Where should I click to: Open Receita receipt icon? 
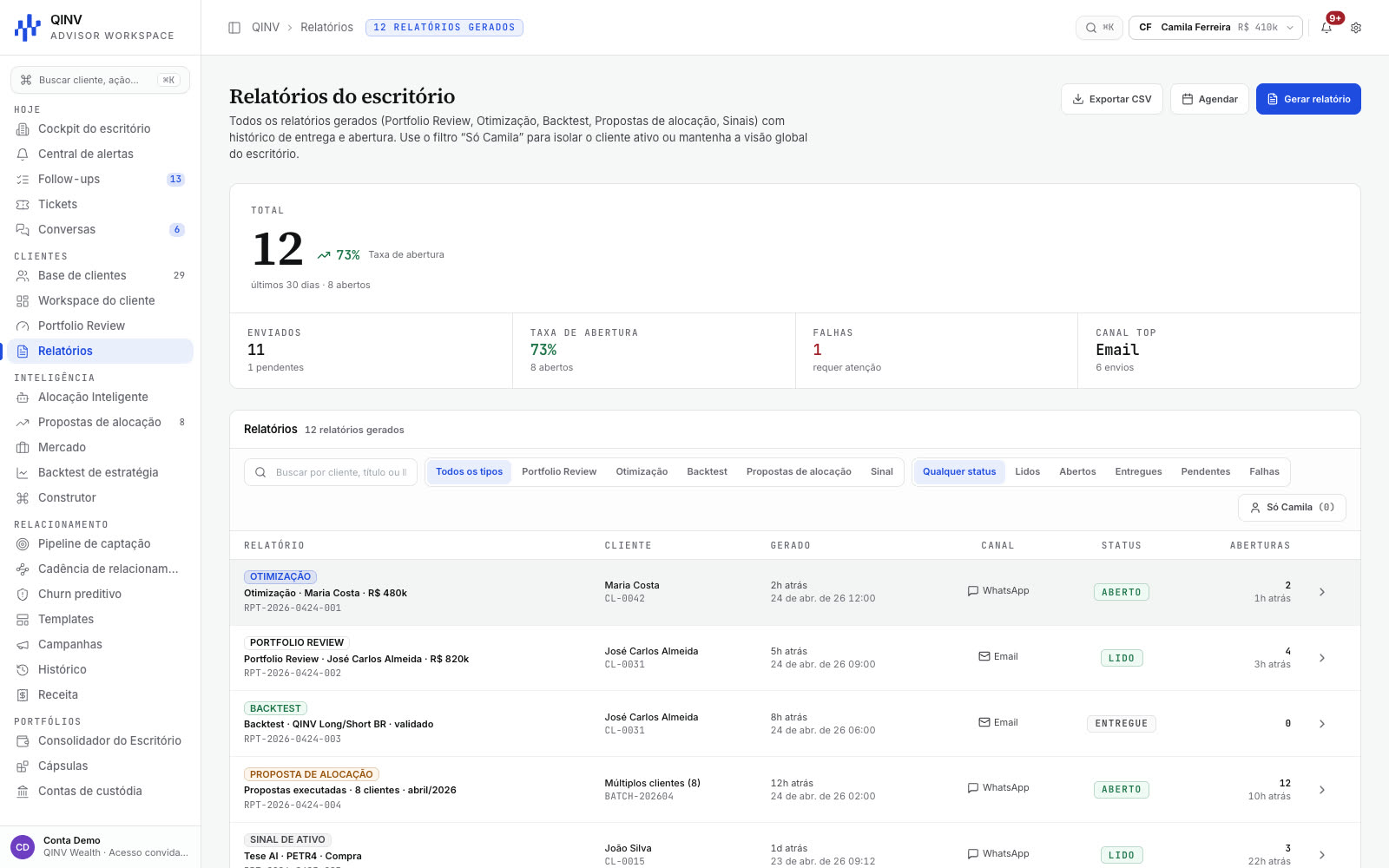click(x=23, y=695)
